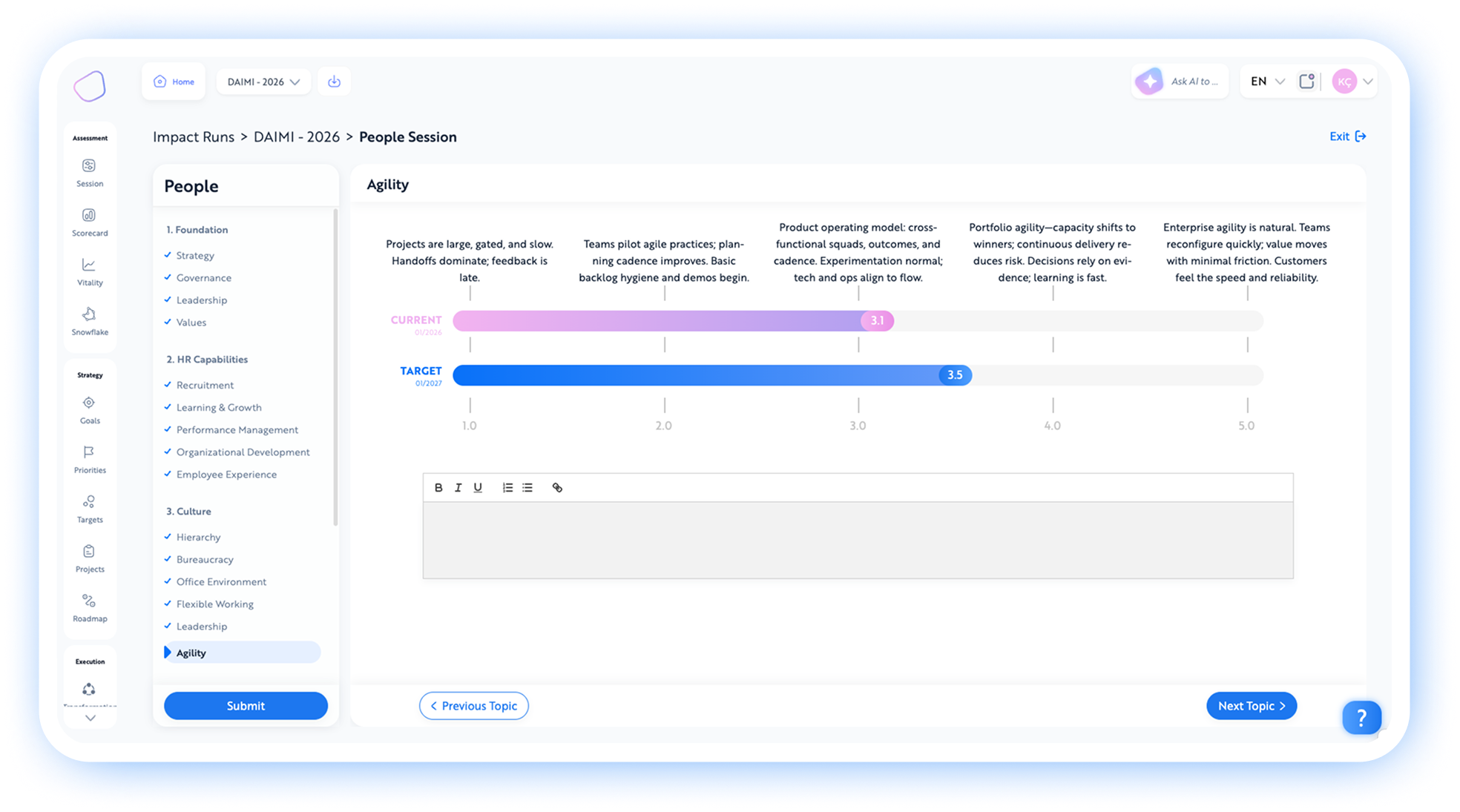Select the Recruitment topic
This screenshot has height=812, width=1460.
point(205,386)
